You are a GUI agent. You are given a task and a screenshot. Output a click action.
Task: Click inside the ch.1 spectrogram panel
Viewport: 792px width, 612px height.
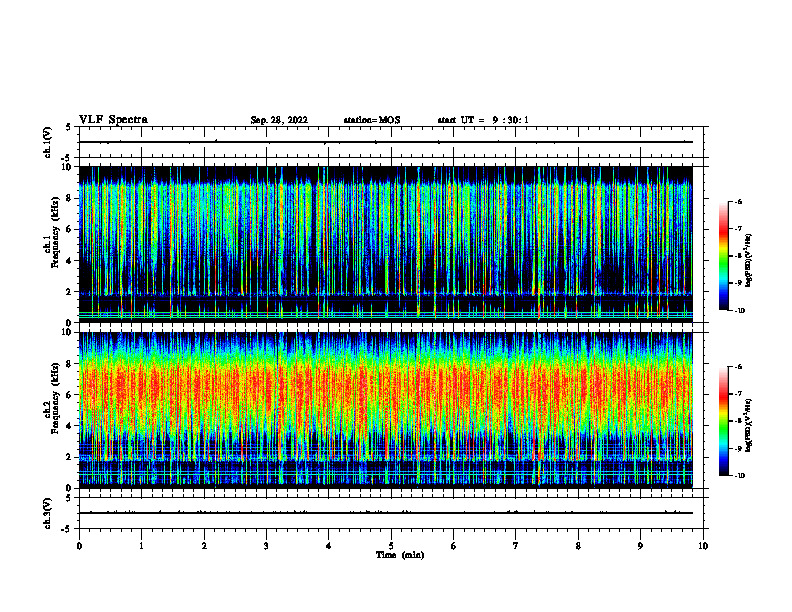click(x=385, y=244)
